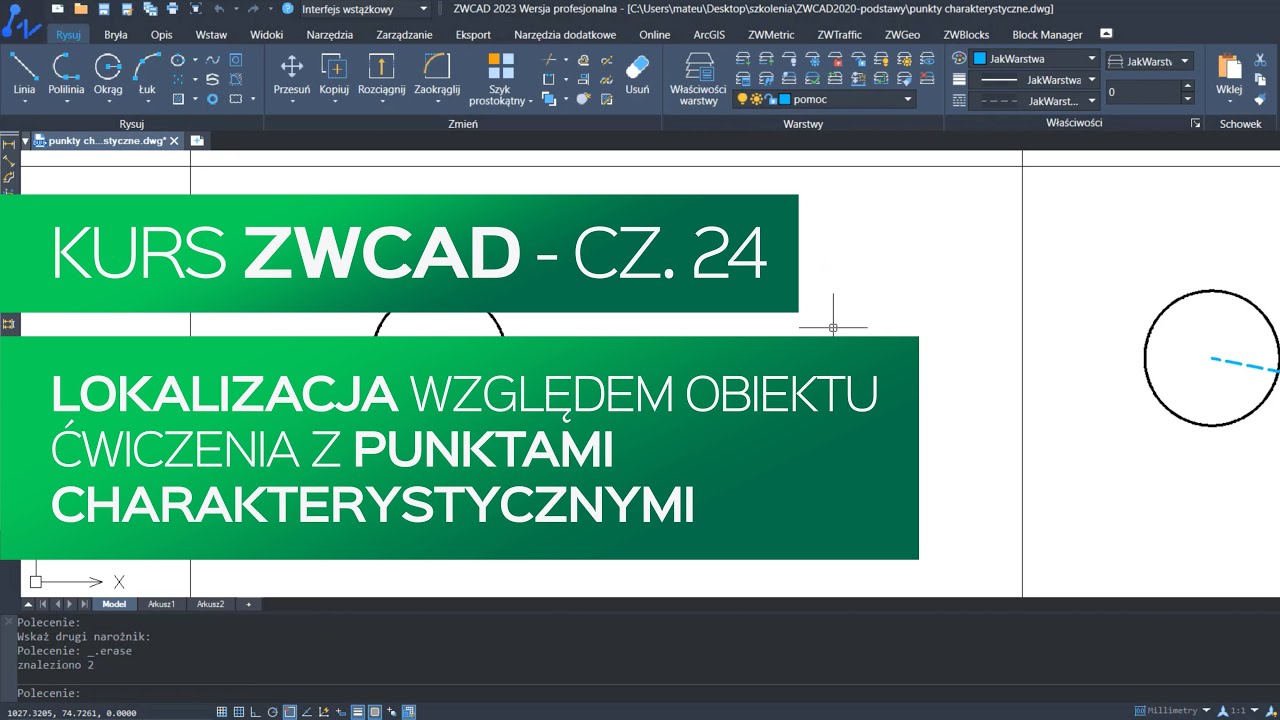Expand the arrow under Wklej
Viewport: 1280px width, 720px height.
(x=1229, y=103)
